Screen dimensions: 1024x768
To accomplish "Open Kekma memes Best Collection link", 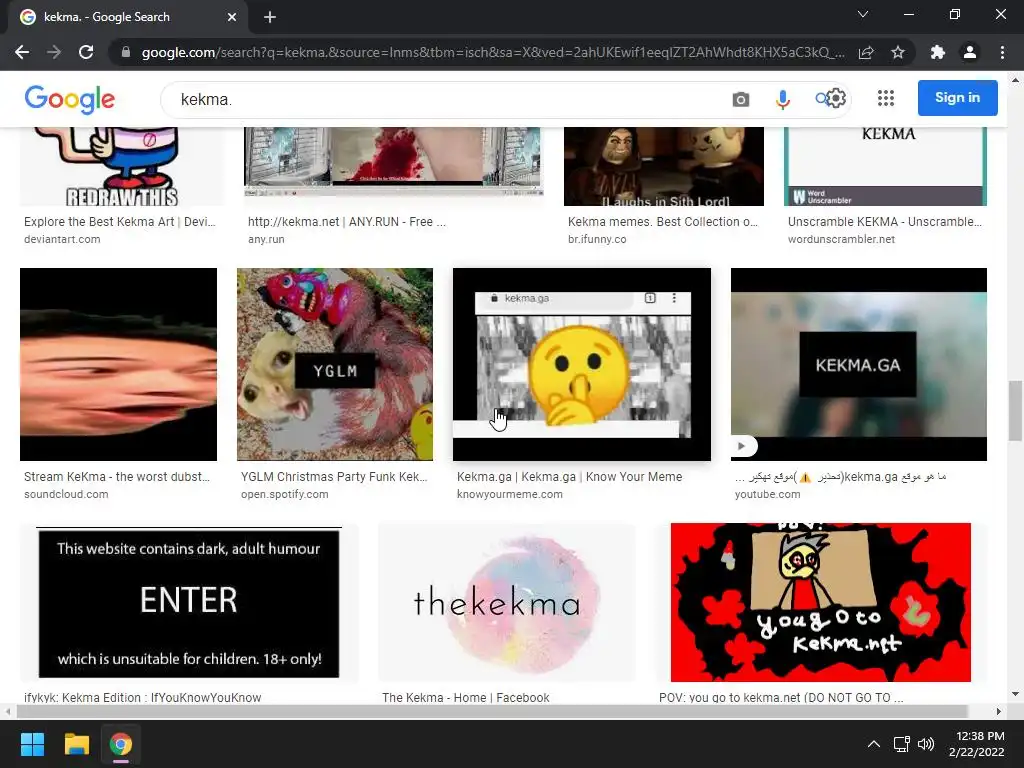I will (x=663, y=222).
